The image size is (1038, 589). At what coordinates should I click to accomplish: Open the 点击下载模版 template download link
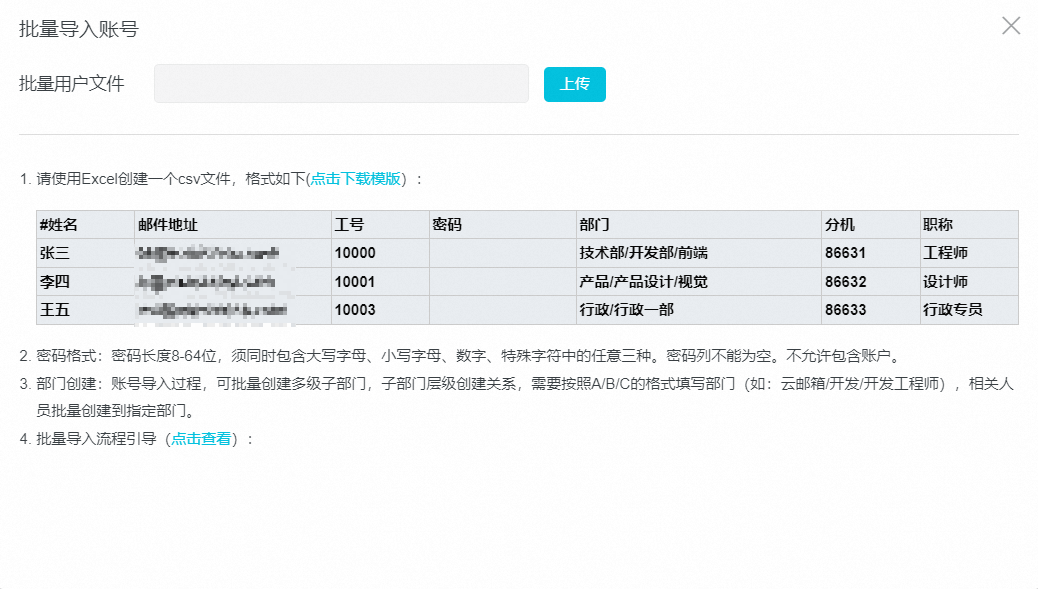tap(355, 179)
